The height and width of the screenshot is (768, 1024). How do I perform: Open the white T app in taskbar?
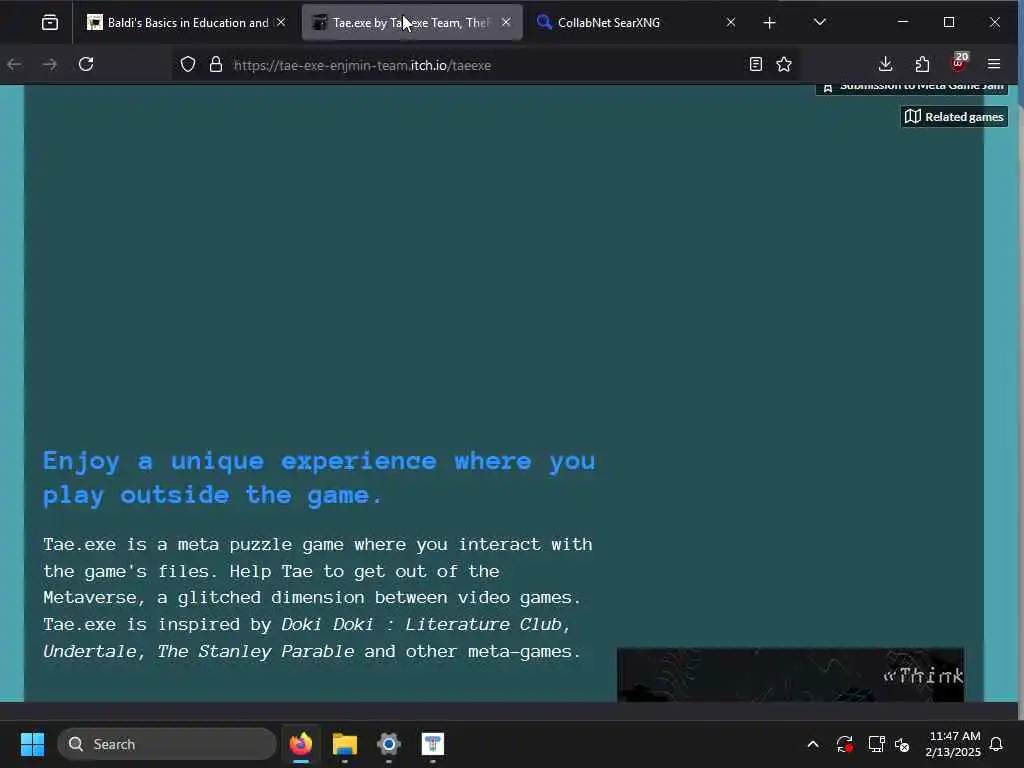432,744
